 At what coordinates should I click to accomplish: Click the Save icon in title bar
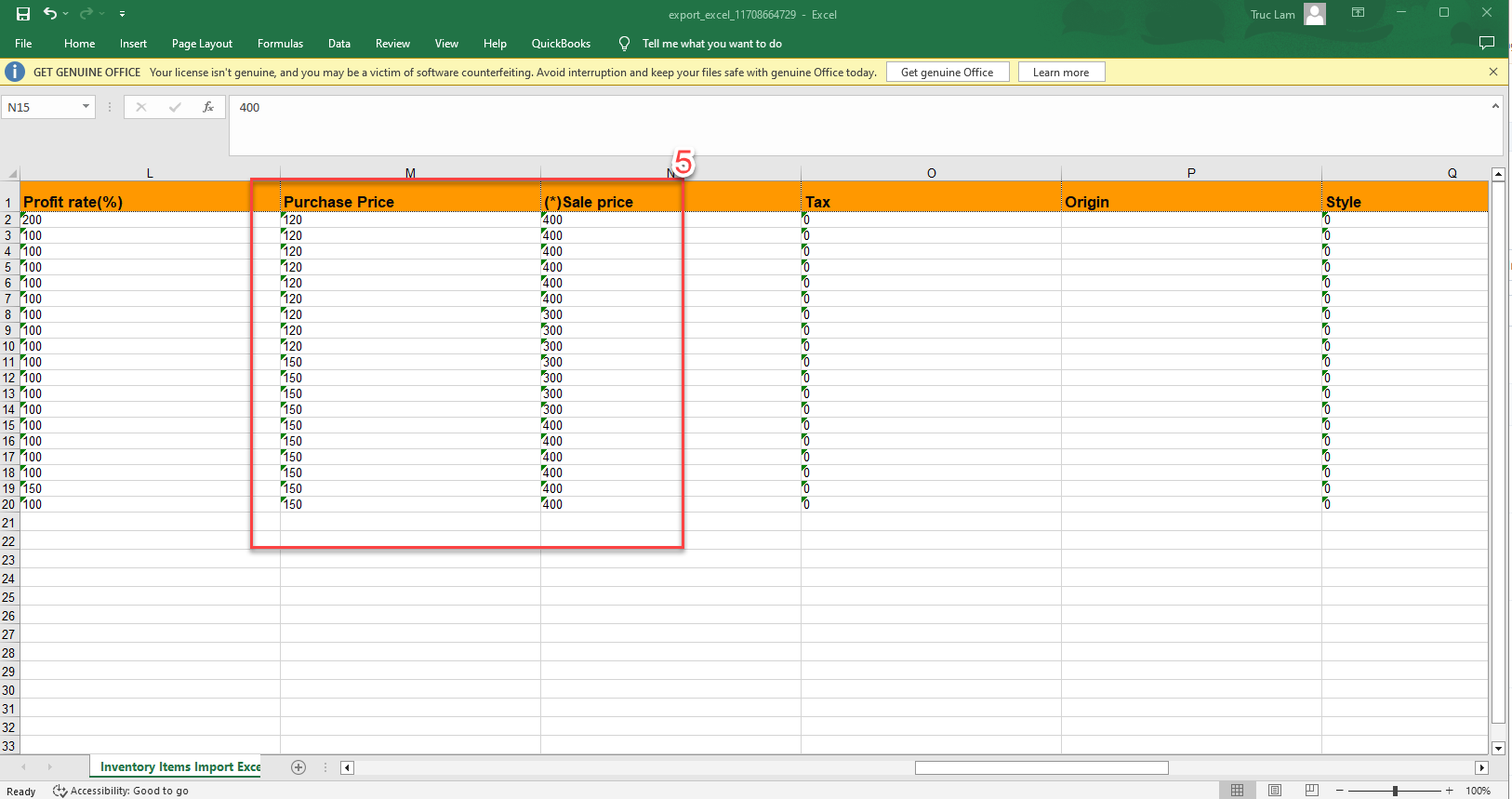23,14
